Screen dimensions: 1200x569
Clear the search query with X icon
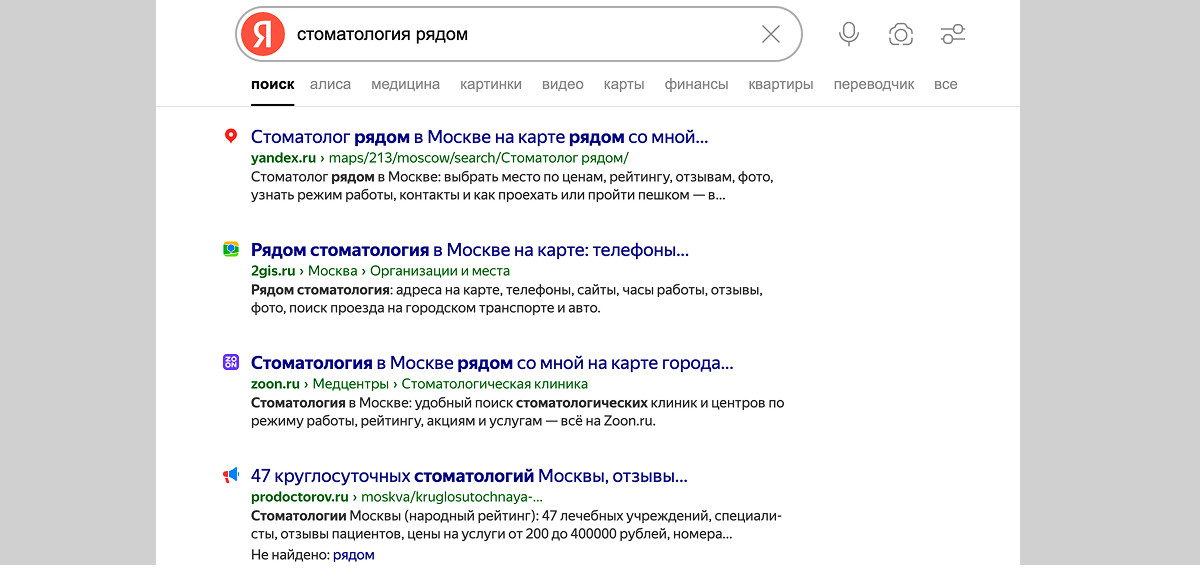tap(771, 35)
